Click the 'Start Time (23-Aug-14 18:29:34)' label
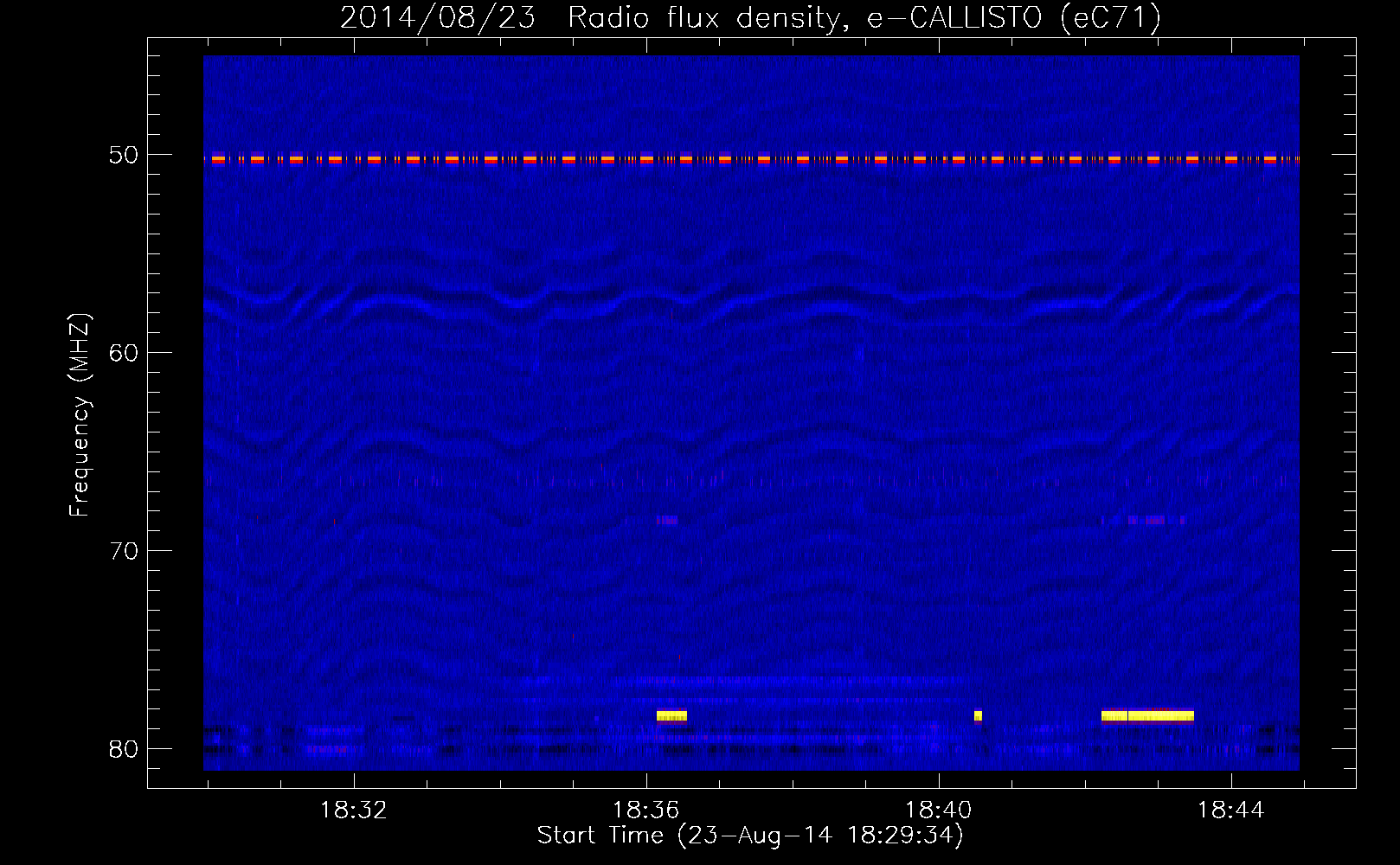This screenshot has width=1400, height=865. 750,836
